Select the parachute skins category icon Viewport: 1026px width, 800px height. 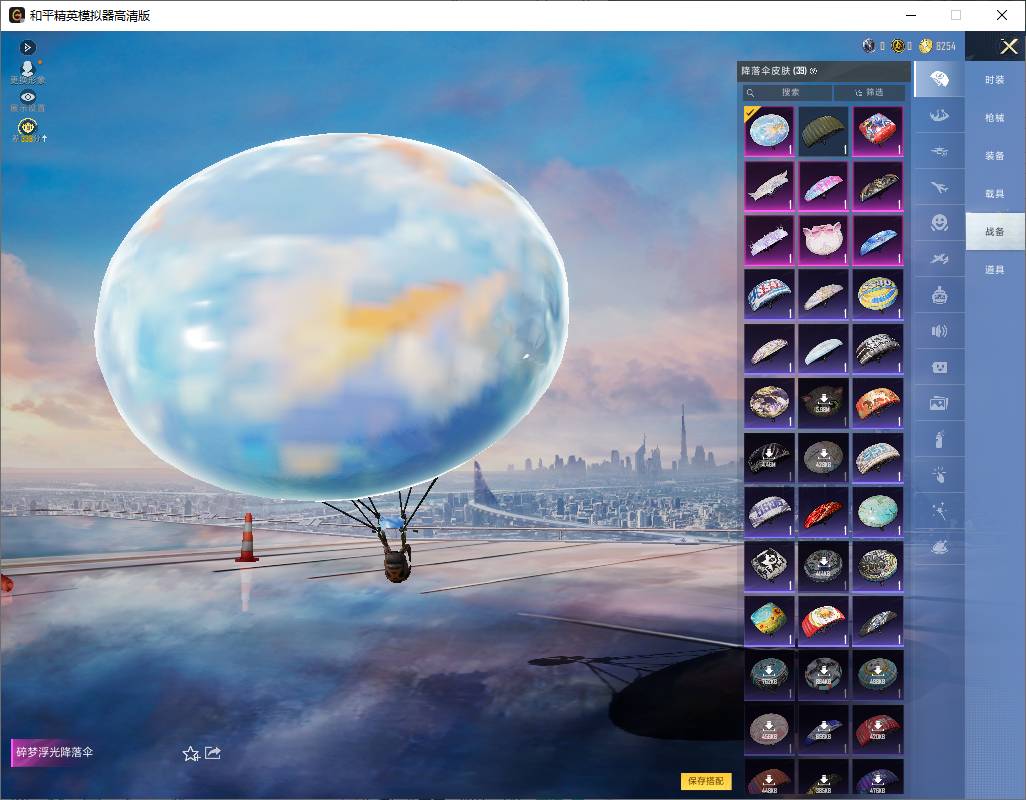[939, 79]
